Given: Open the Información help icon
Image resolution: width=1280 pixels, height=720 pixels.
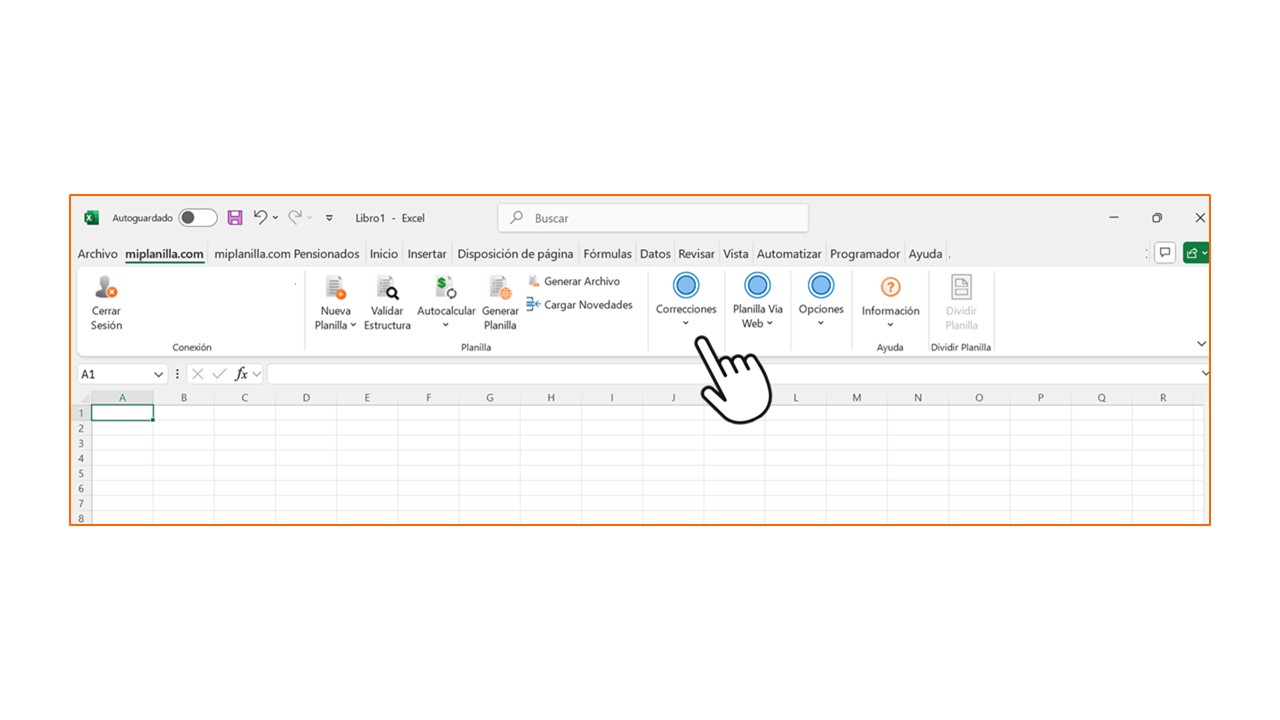Looking at the screenshot, I should point(890,288).
